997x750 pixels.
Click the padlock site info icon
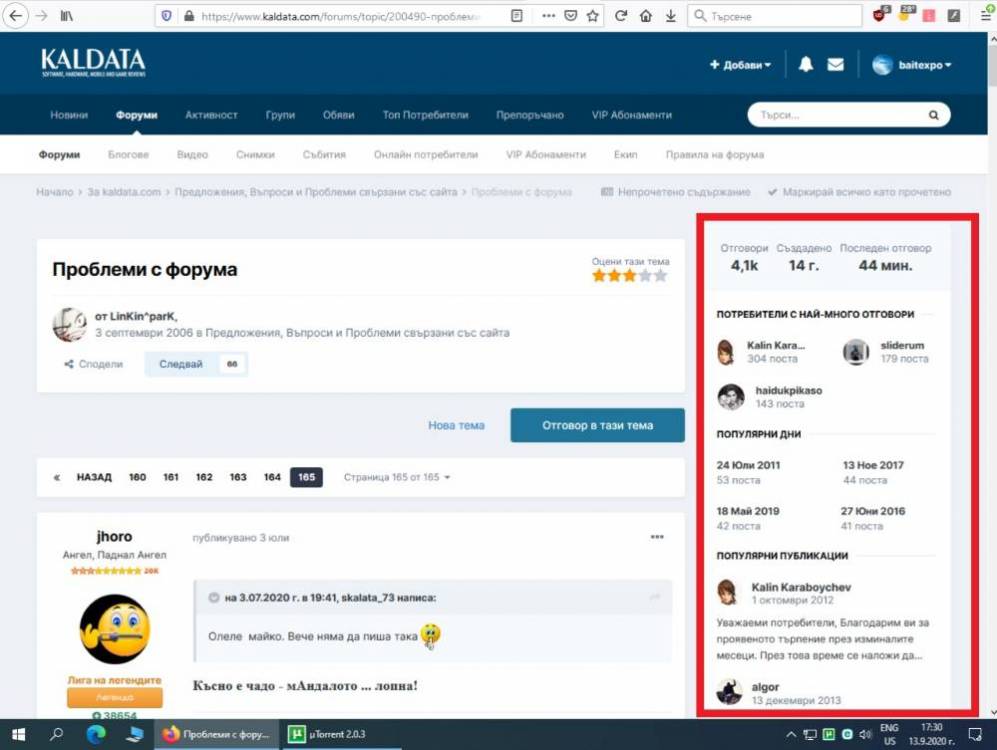tap(188, 16)
